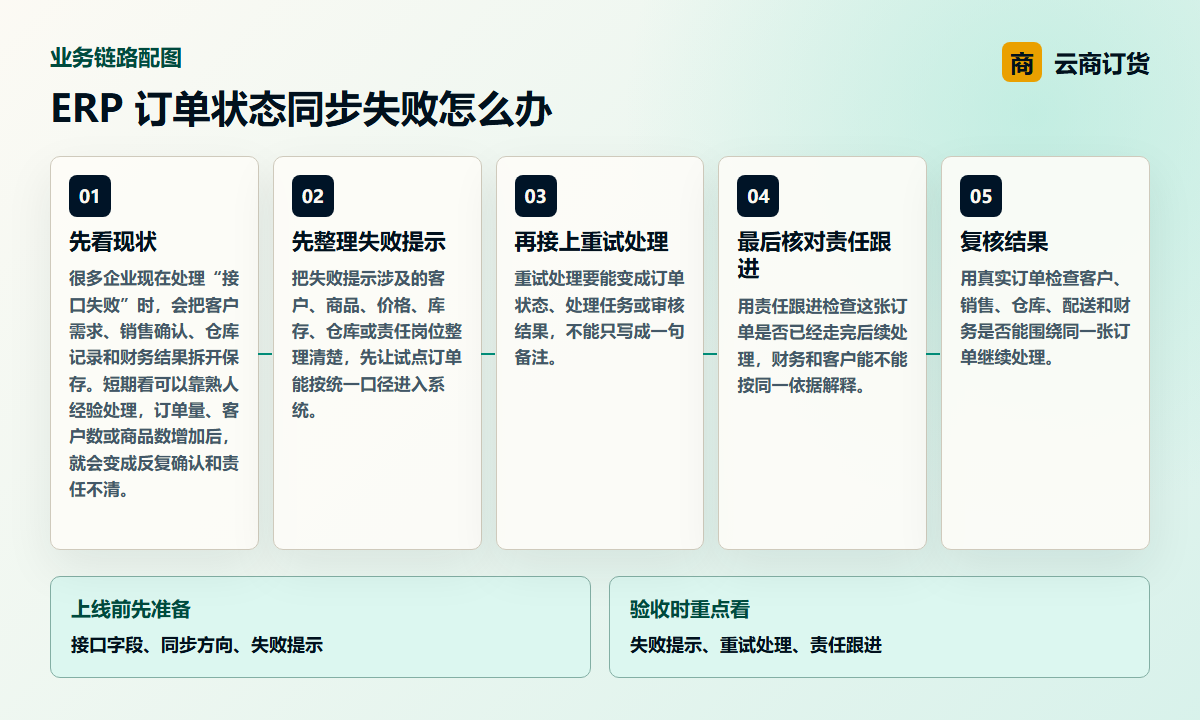
Task: Click the text 接口字段、同步方向、失败提示
Action: (x=197, y=645)
